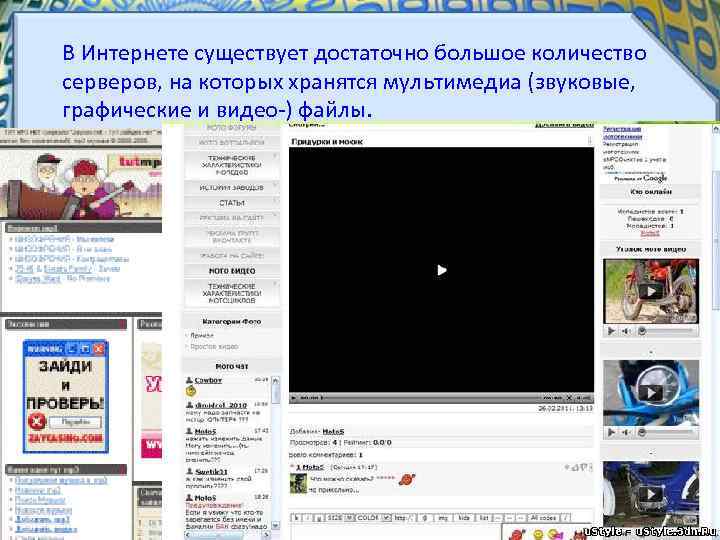The height and width of the screenshot is (540, 720).
Task: Expand arrow on СТАТЬИ menu item
Action: point(276,200)
